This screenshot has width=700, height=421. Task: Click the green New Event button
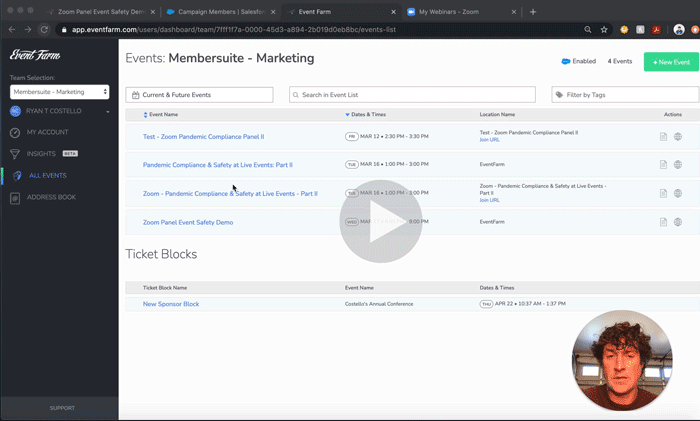coord(671,62)
